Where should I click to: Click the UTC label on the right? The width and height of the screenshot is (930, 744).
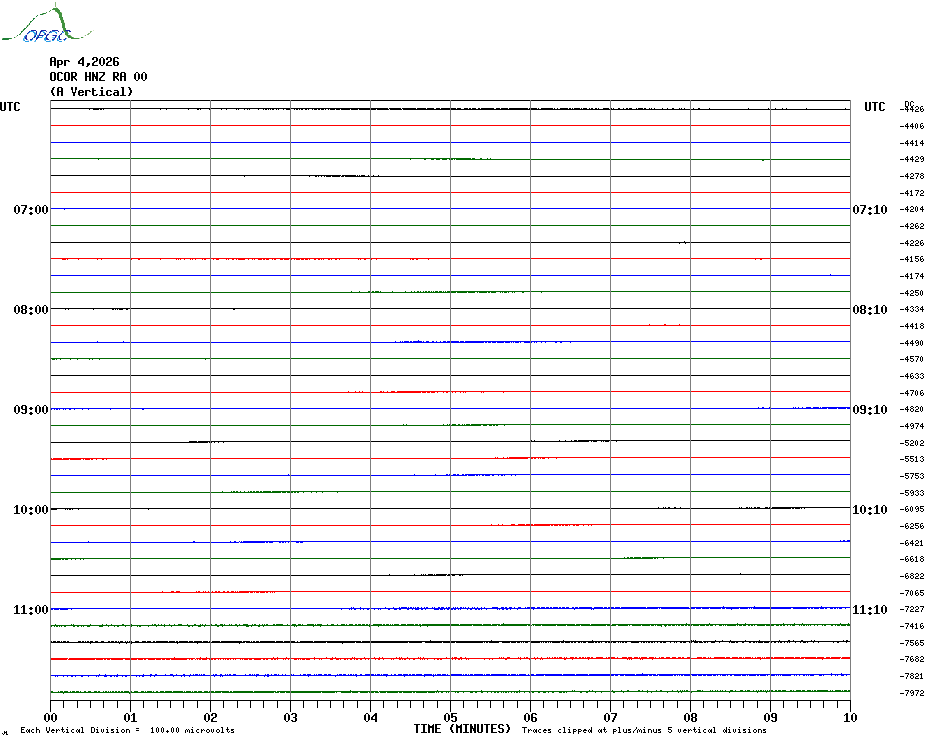pos(874,107)
